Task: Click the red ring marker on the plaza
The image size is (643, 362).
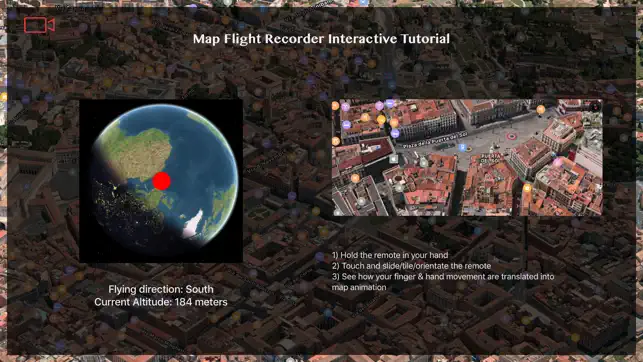Action: 511,136
